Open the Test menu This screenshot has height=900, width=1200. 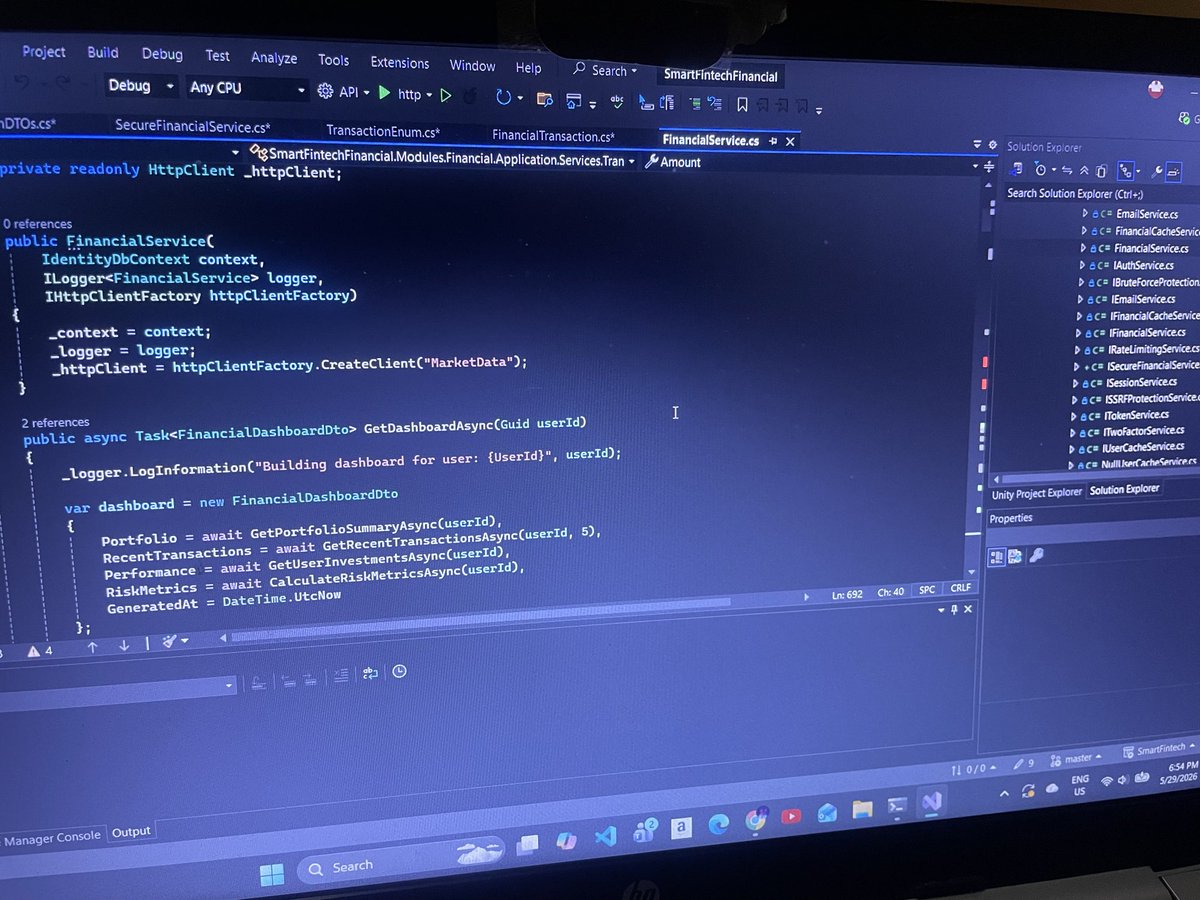[x=218, y=56]
